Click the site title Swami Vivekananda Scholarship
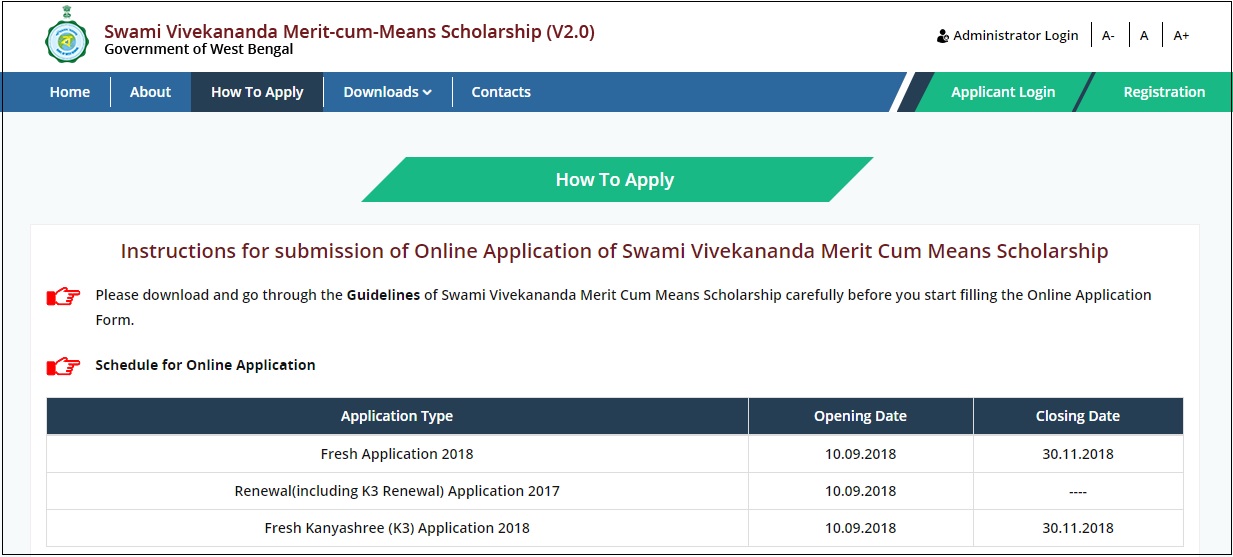This screenshot has width=1233, height=557. [x=349, y=32]
